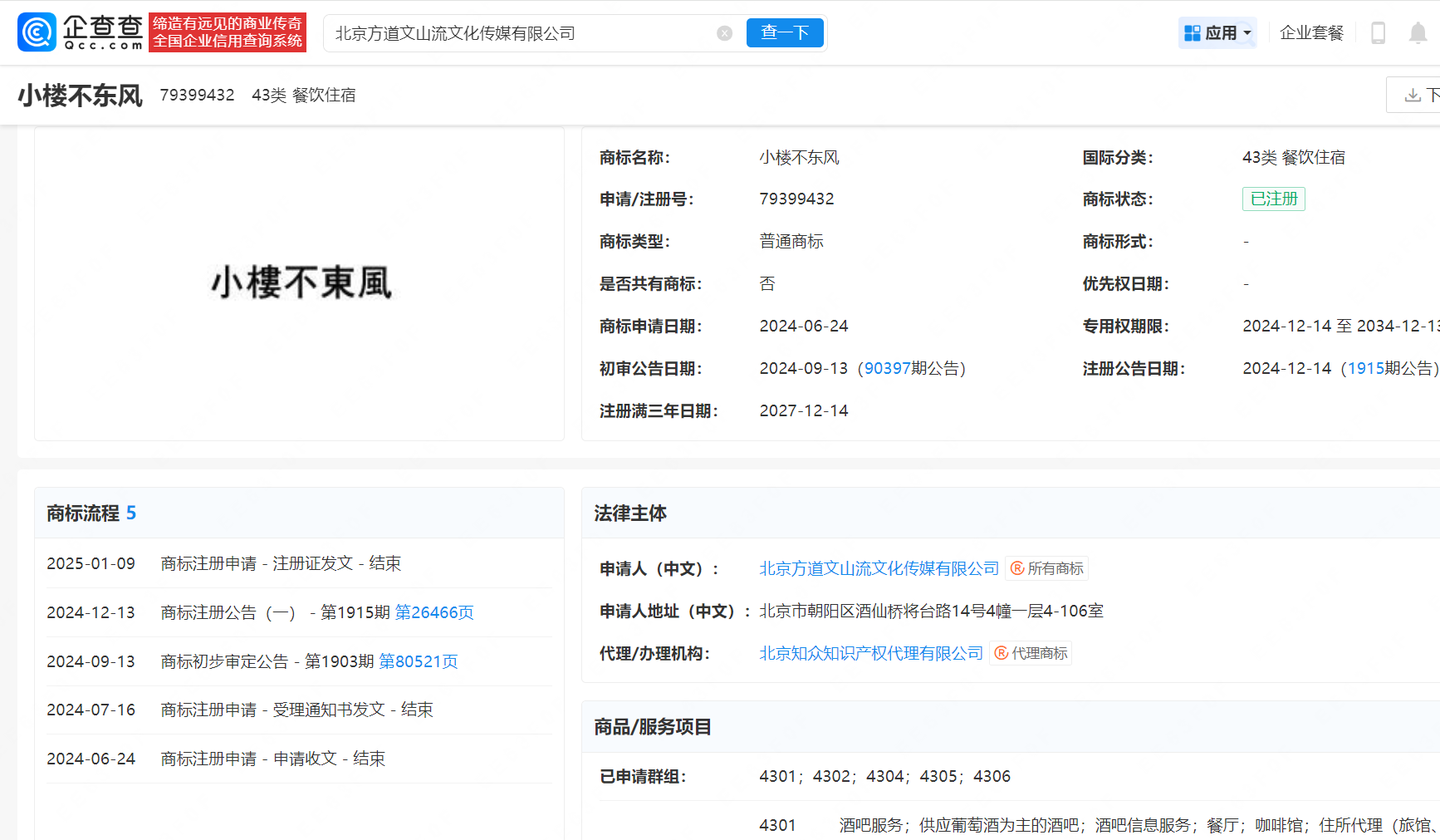This screenshot has height=840, width=1440.
Task: Click the 小楼不东风 page title
Action: click(x=80, y=96)
